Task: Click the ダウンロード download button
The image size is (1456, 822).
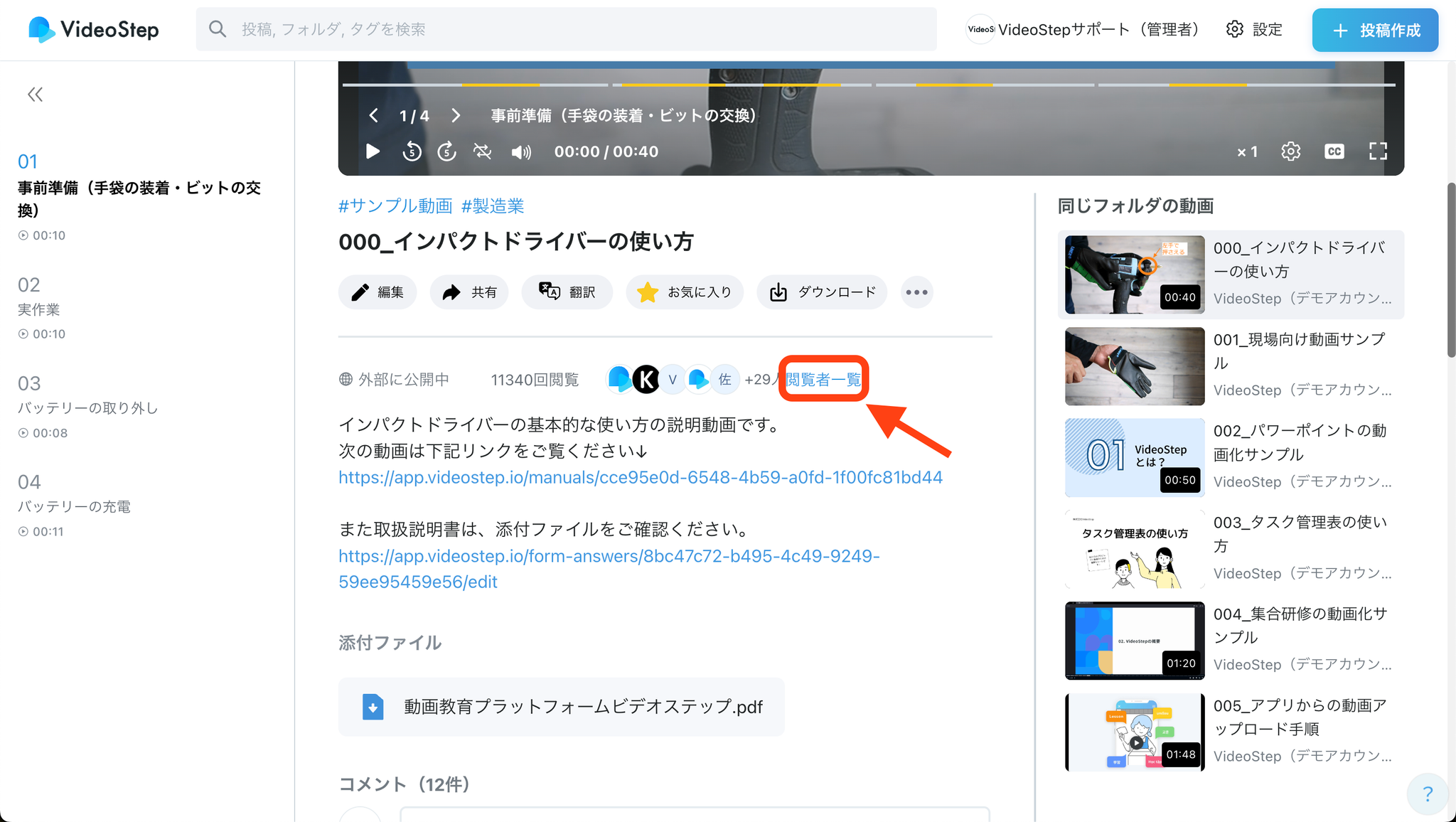Action: click(822, 292)
